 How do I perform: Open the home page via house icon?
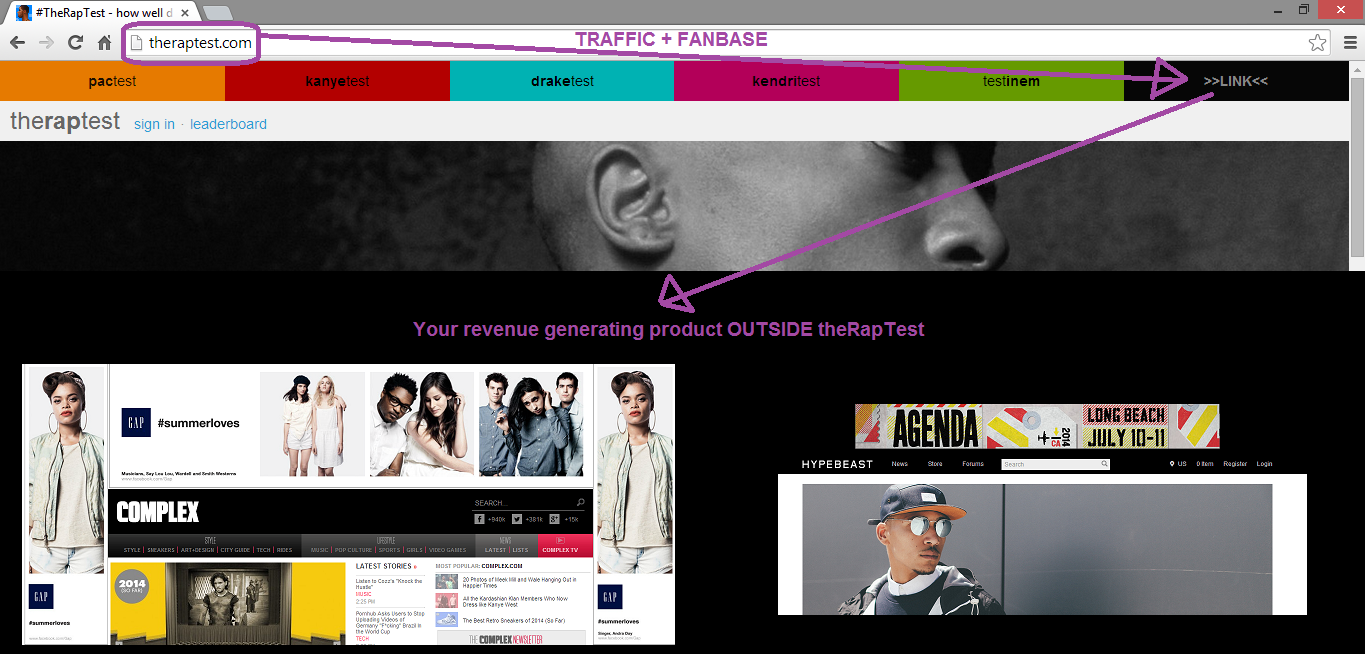click(104, 43)
